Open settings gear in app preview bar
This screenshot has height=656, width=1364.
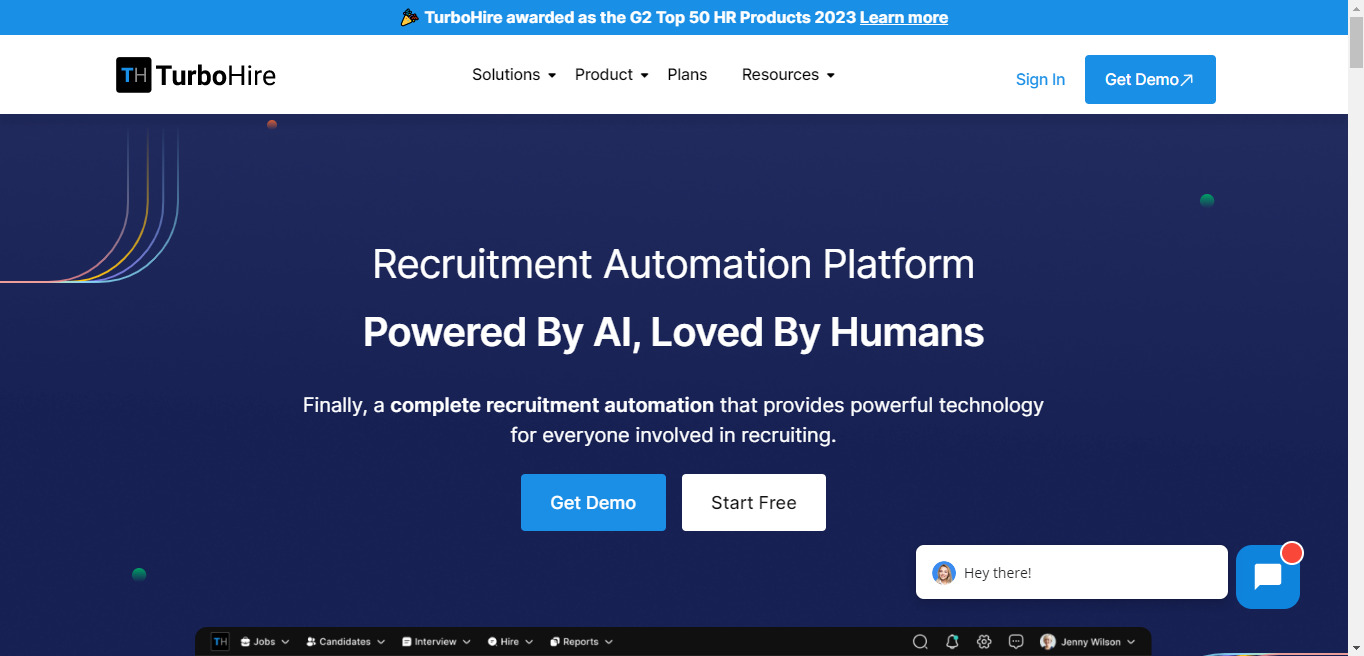984,642
